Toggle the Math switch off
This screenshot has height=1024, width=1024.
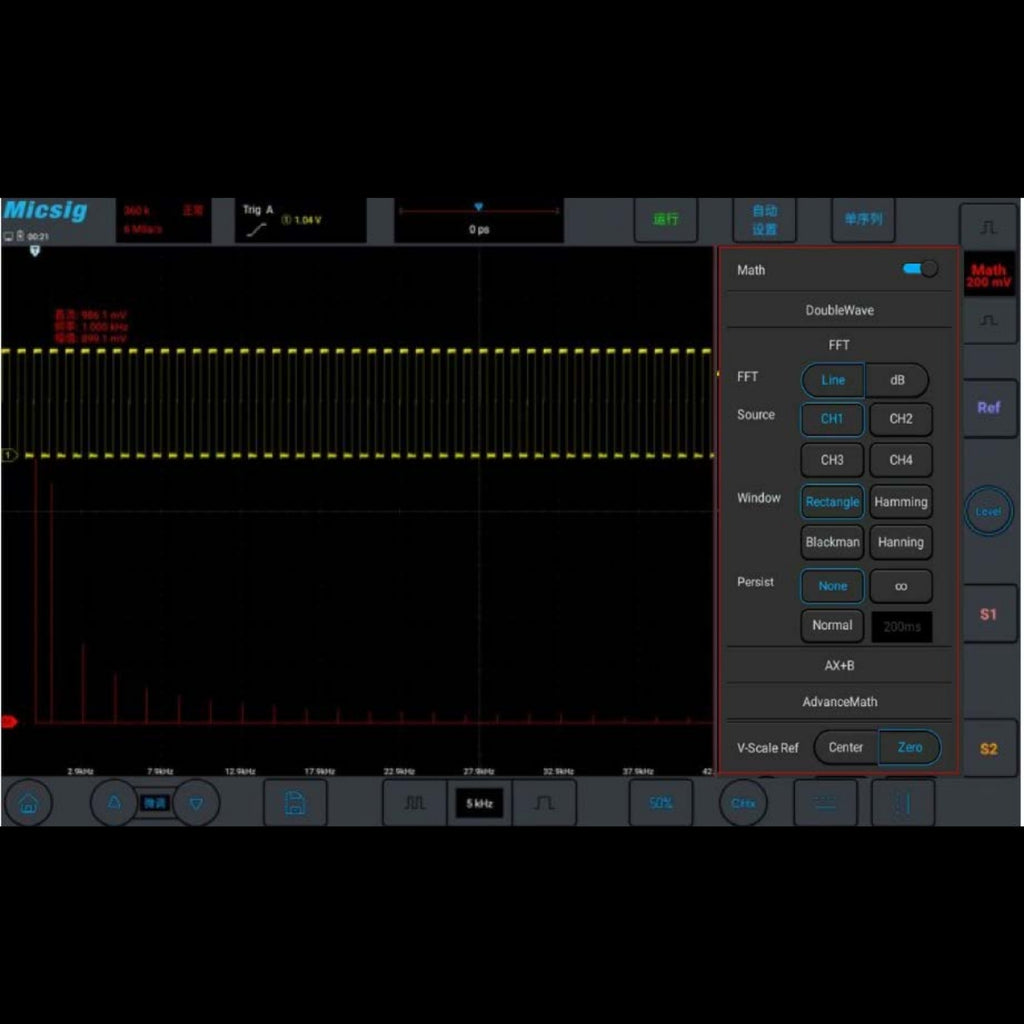[x=918, y=268]
